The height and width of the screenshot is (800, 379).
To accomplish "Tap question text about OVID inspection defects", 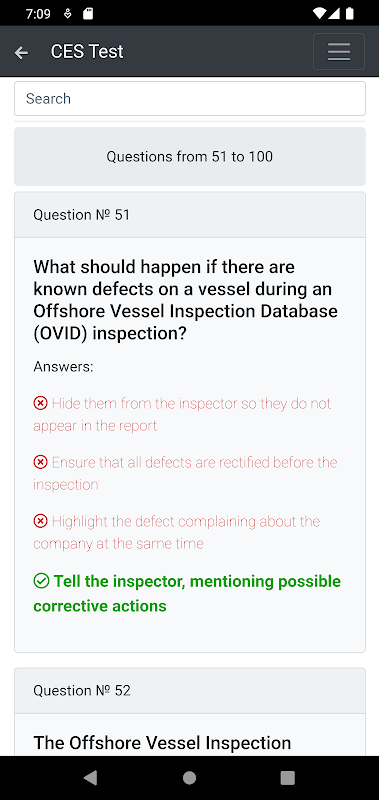I will click(186, 300).
